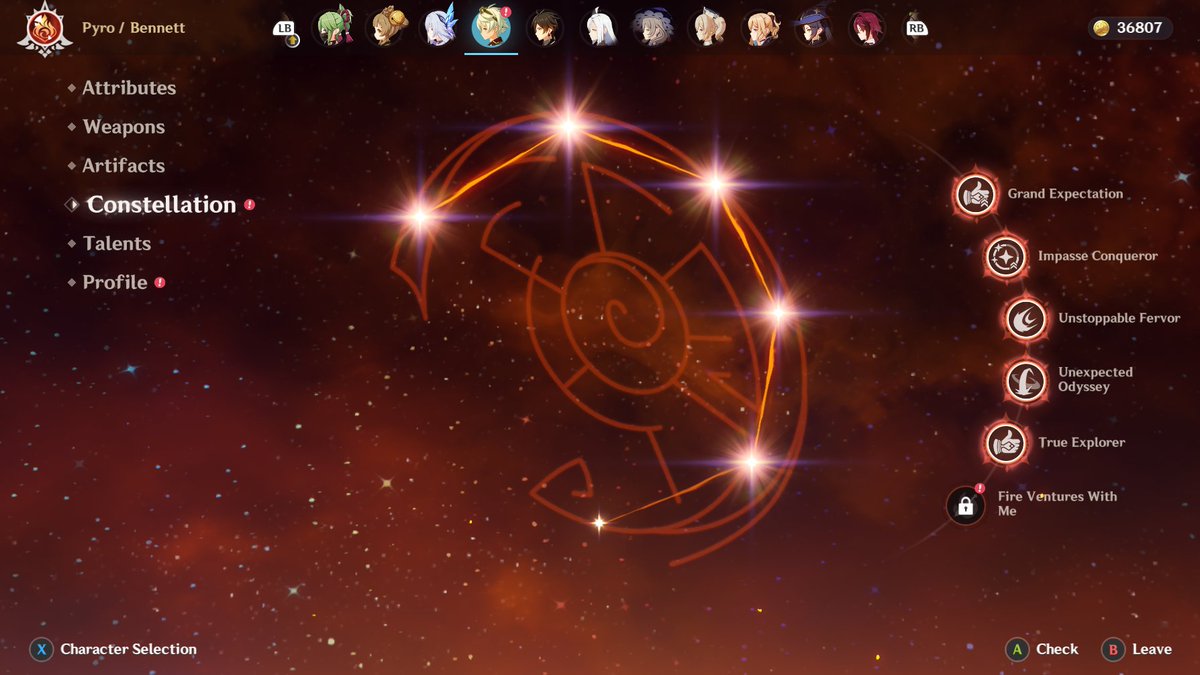Click the True Explorer label
Screen dimensions: 1200x675
(x=1082, y=442)
